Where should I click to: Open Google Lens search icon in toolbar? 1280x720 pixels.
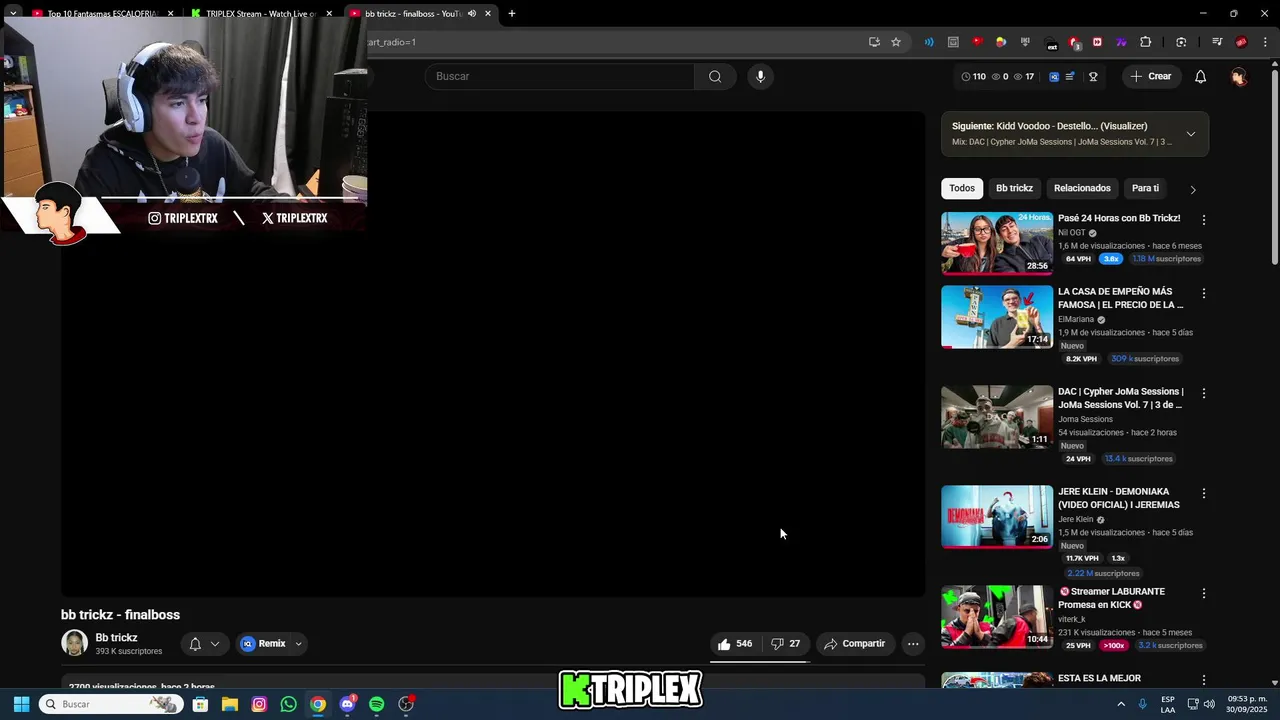(x=1181, y=42)
